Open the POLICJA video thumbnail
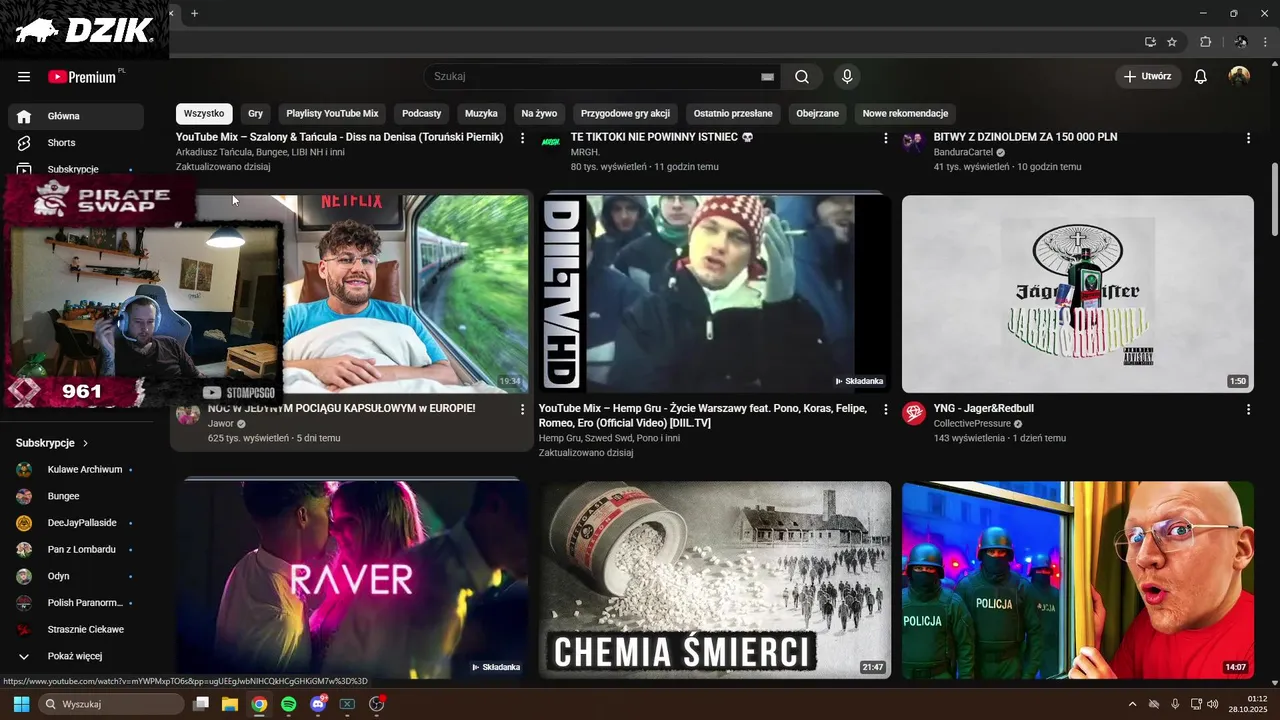Image resolution: width=1280 pixels, height=720 pixels. point(1077,580)
